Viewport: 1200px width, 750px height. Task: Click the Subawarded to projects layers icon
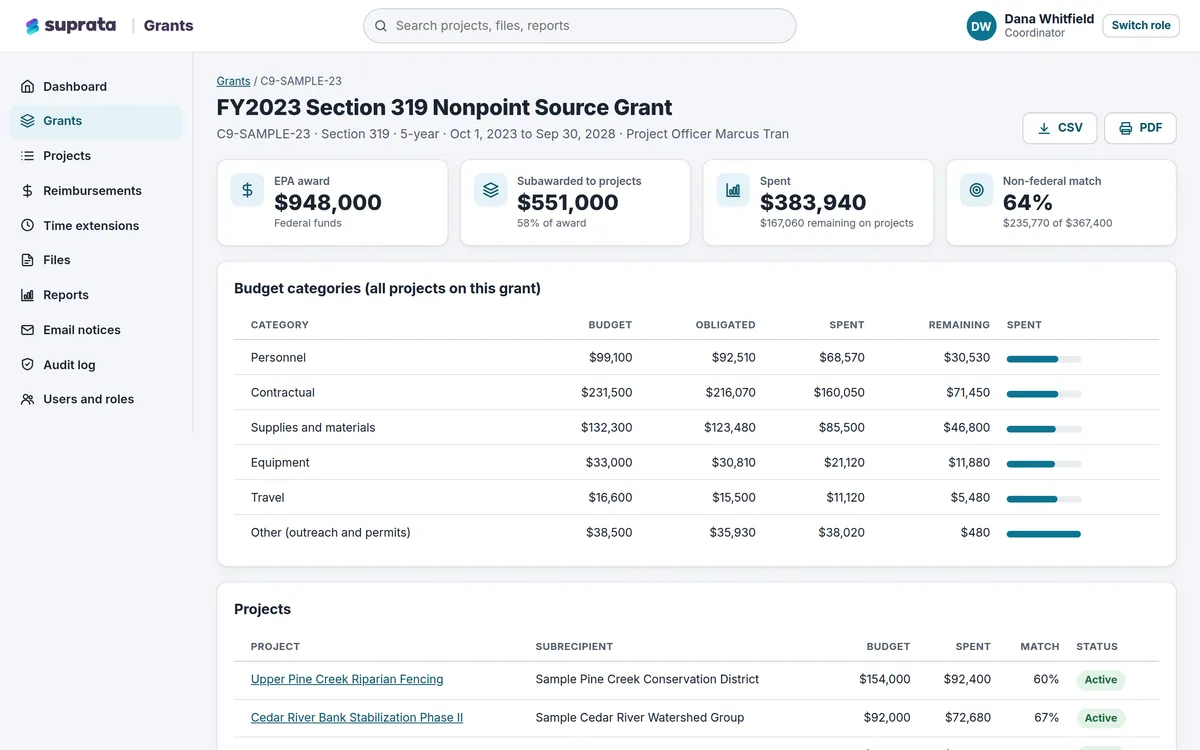[490, 190]
